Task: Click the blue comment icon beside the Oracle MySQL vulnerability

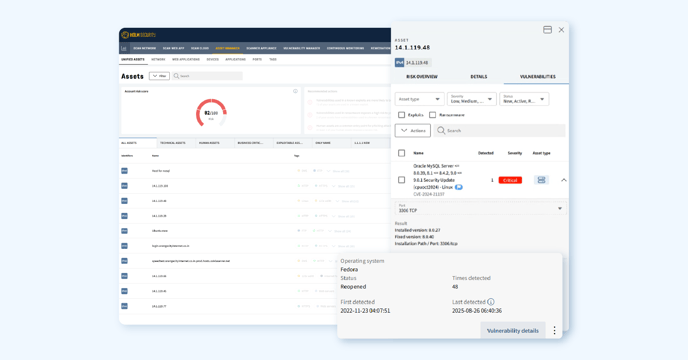Action: (459, 187)
